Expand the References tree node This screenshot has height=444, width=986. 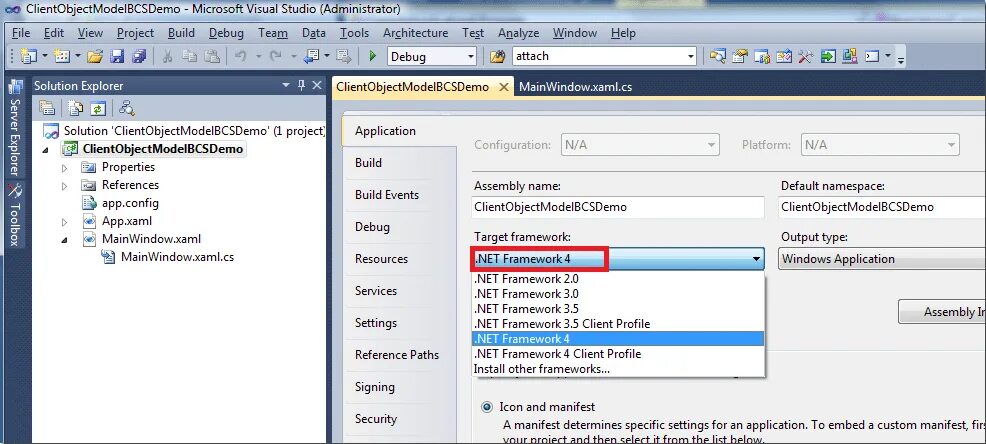click(x=64, y=186)
